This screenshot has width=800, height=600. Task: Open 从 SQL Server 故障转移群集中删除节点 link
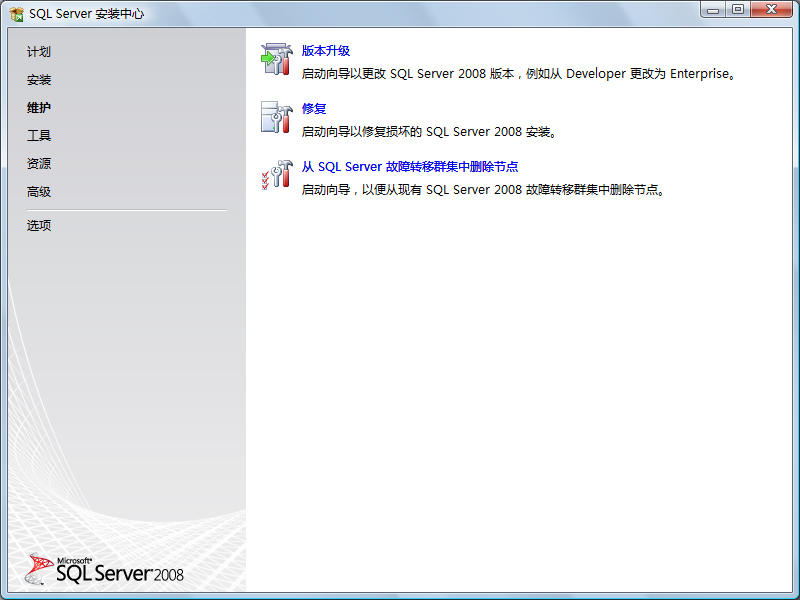pyautogui.click(x=410, y=167)
